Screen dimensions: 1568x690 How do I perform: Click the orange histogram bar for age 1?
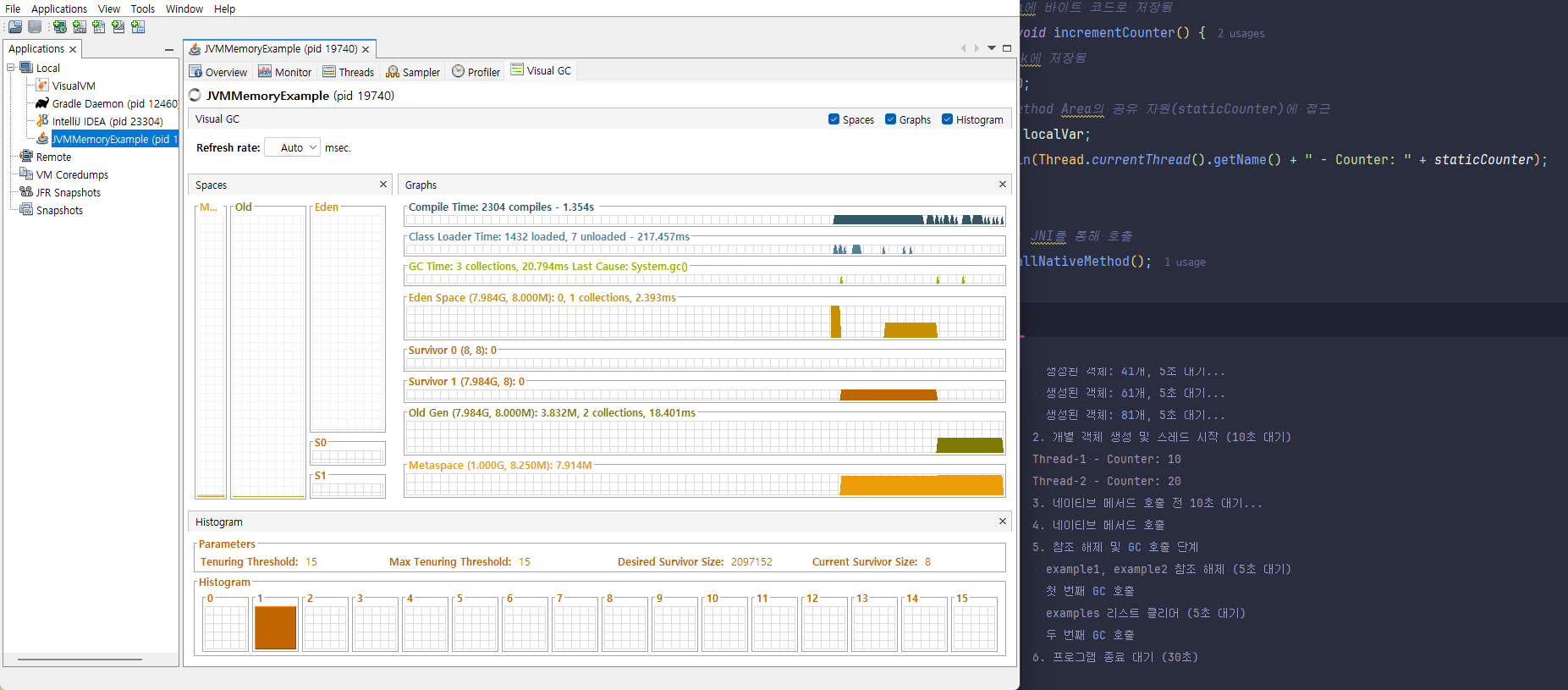point(276,627)
